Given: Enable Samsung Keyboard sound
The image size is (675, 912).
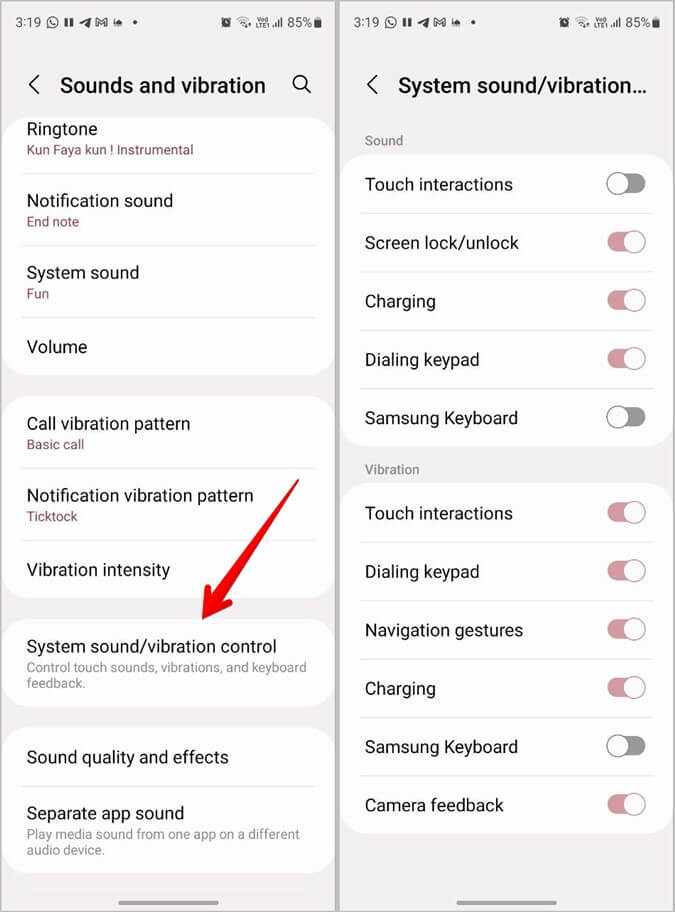Looking at the screenshot, I should [x=626, y=418].
